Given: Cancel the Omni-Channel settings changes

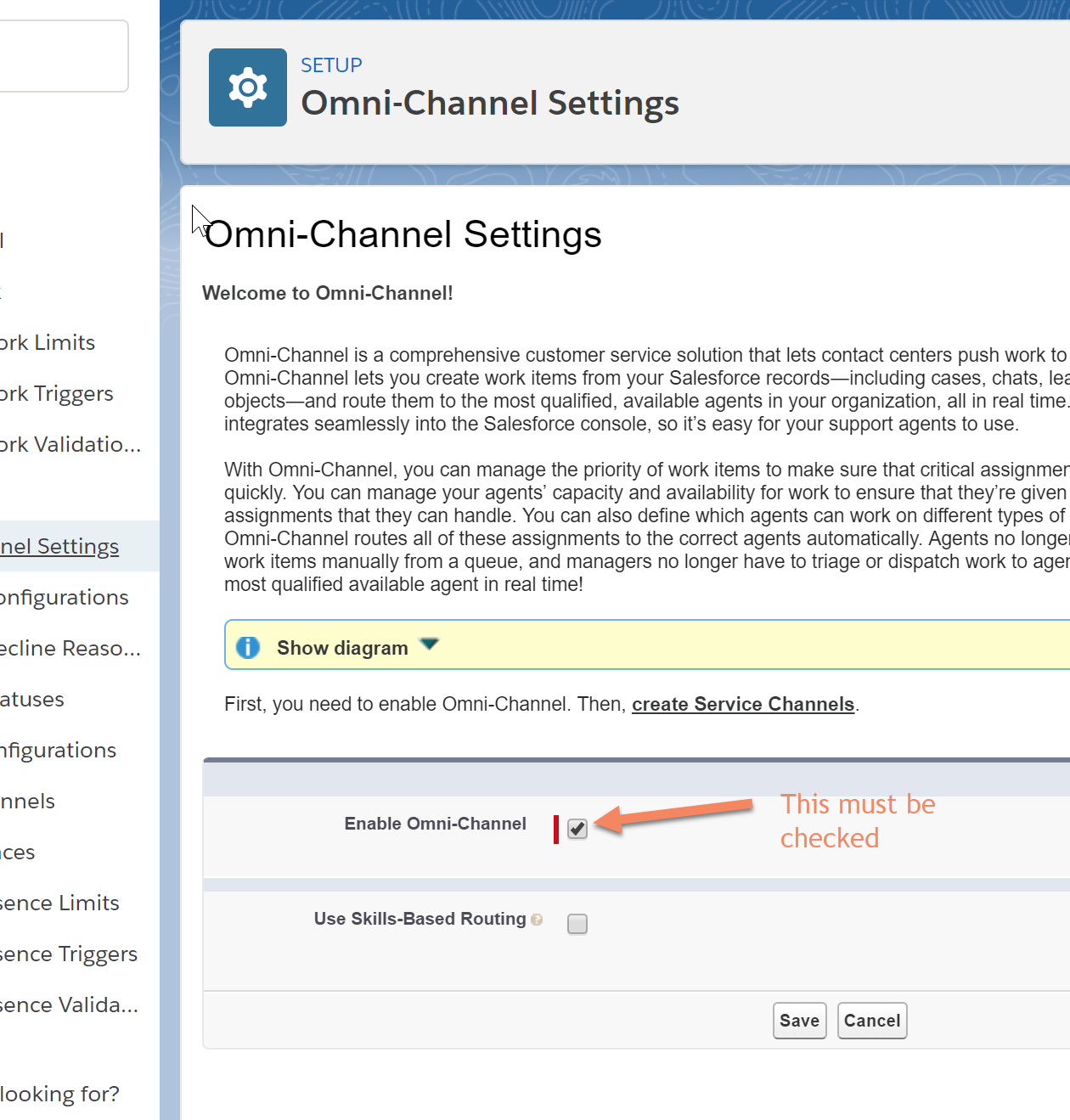Looking at the screenshot, I should 872,1021.
